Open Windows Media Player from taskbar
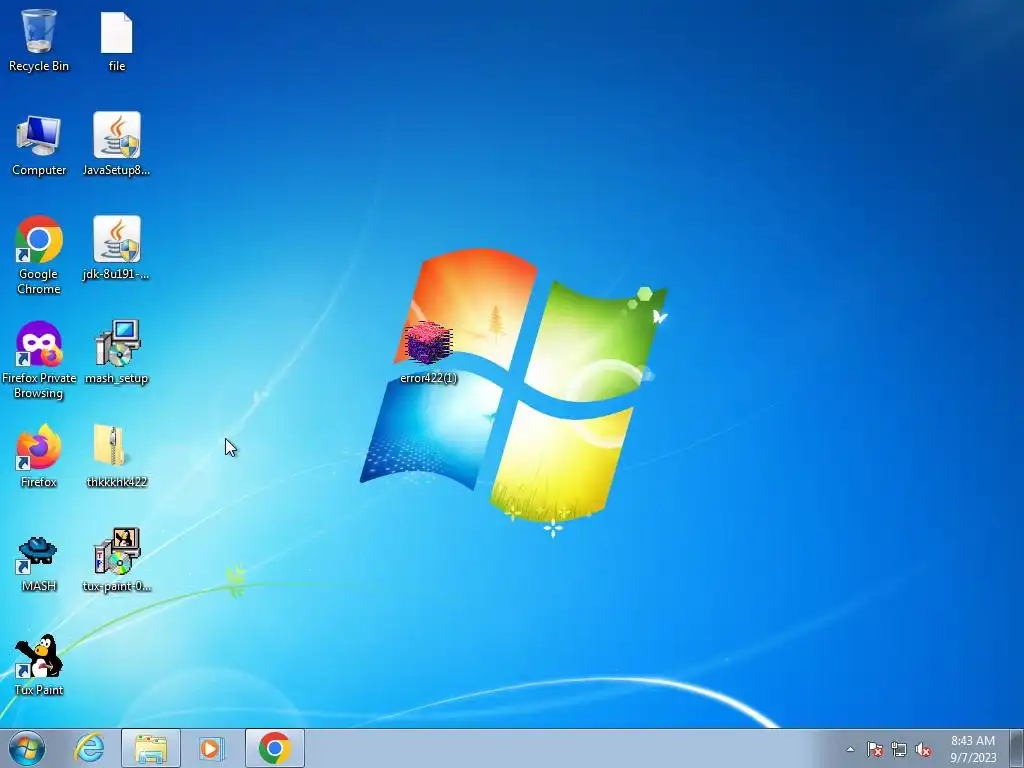1024x768 pixels. coord(212,748)
